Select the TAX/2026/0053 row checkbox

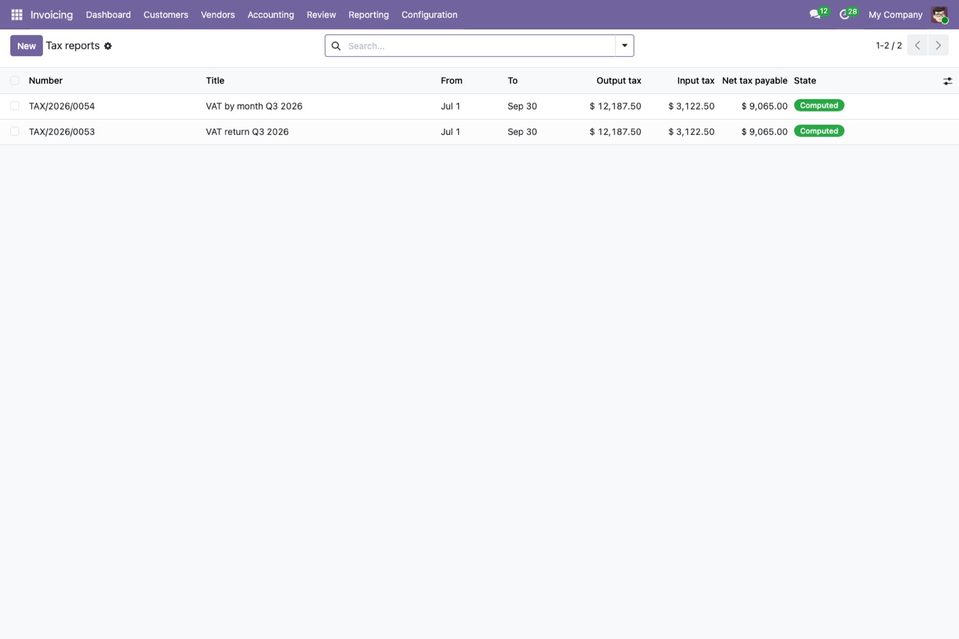(x=15, y=131)
